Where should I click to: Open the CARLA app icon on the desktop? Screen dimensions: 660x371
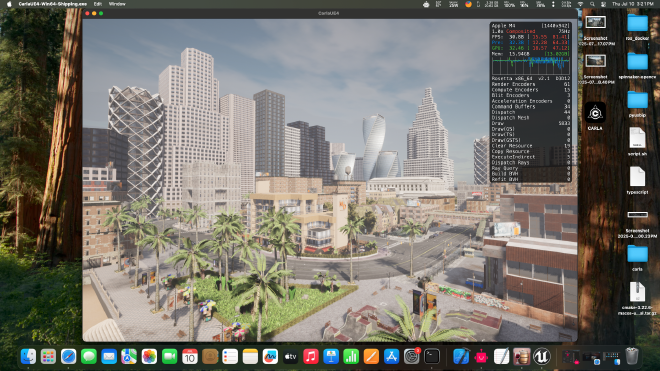tap(595, 113)
